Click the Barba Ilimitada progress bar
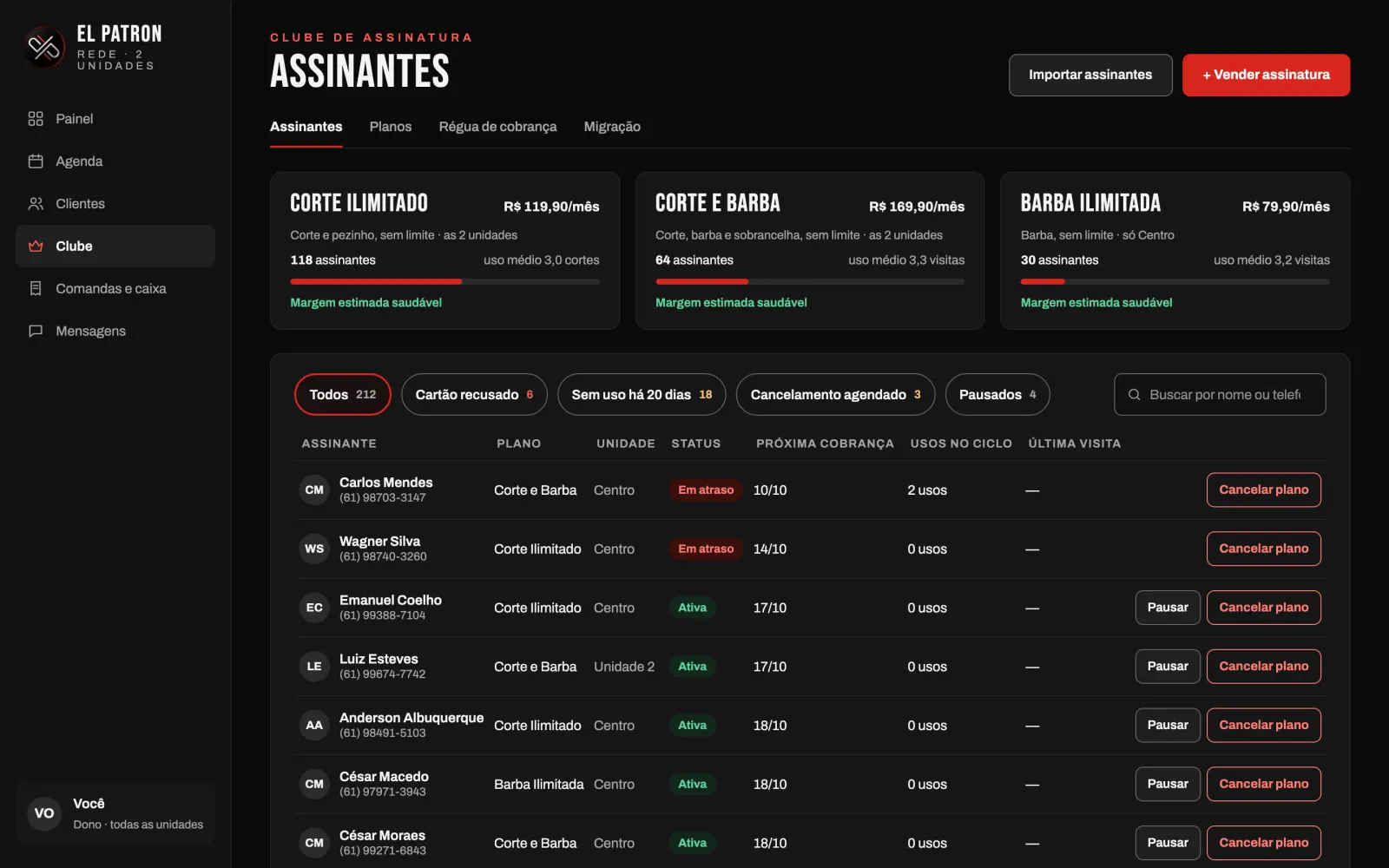Image resolution: width=1389 pixels, height=868 pixels. point(1175,281)
